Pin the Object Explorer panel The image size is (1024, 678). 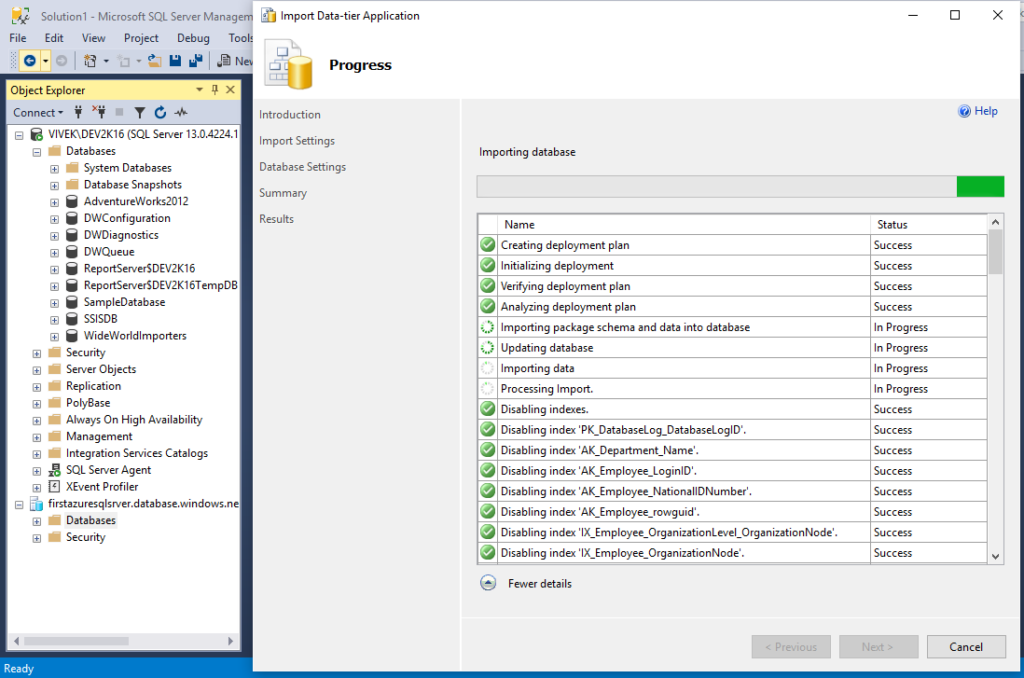click(213, 90)
